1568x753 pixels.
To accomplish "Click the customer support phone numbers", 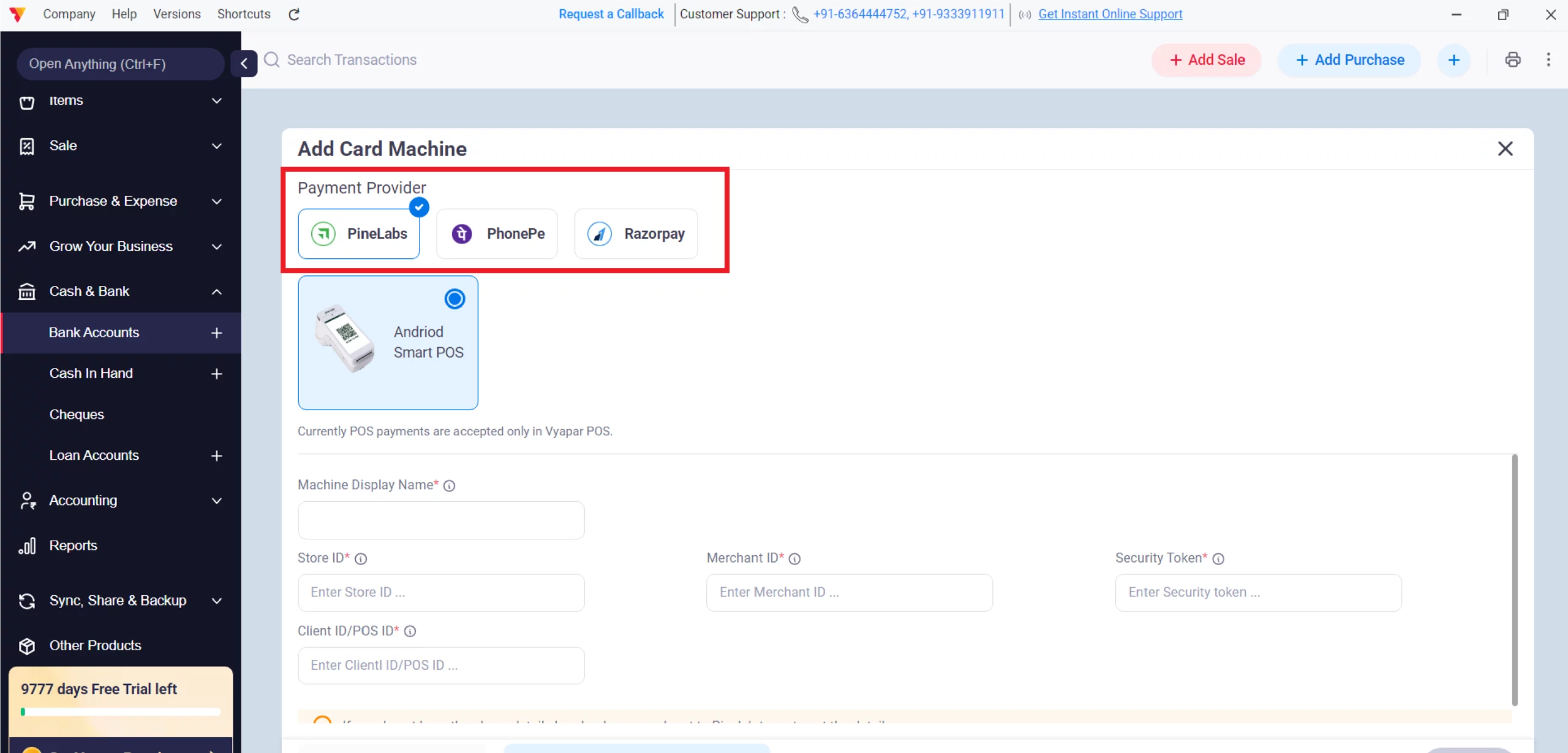I will coord(909,14).
